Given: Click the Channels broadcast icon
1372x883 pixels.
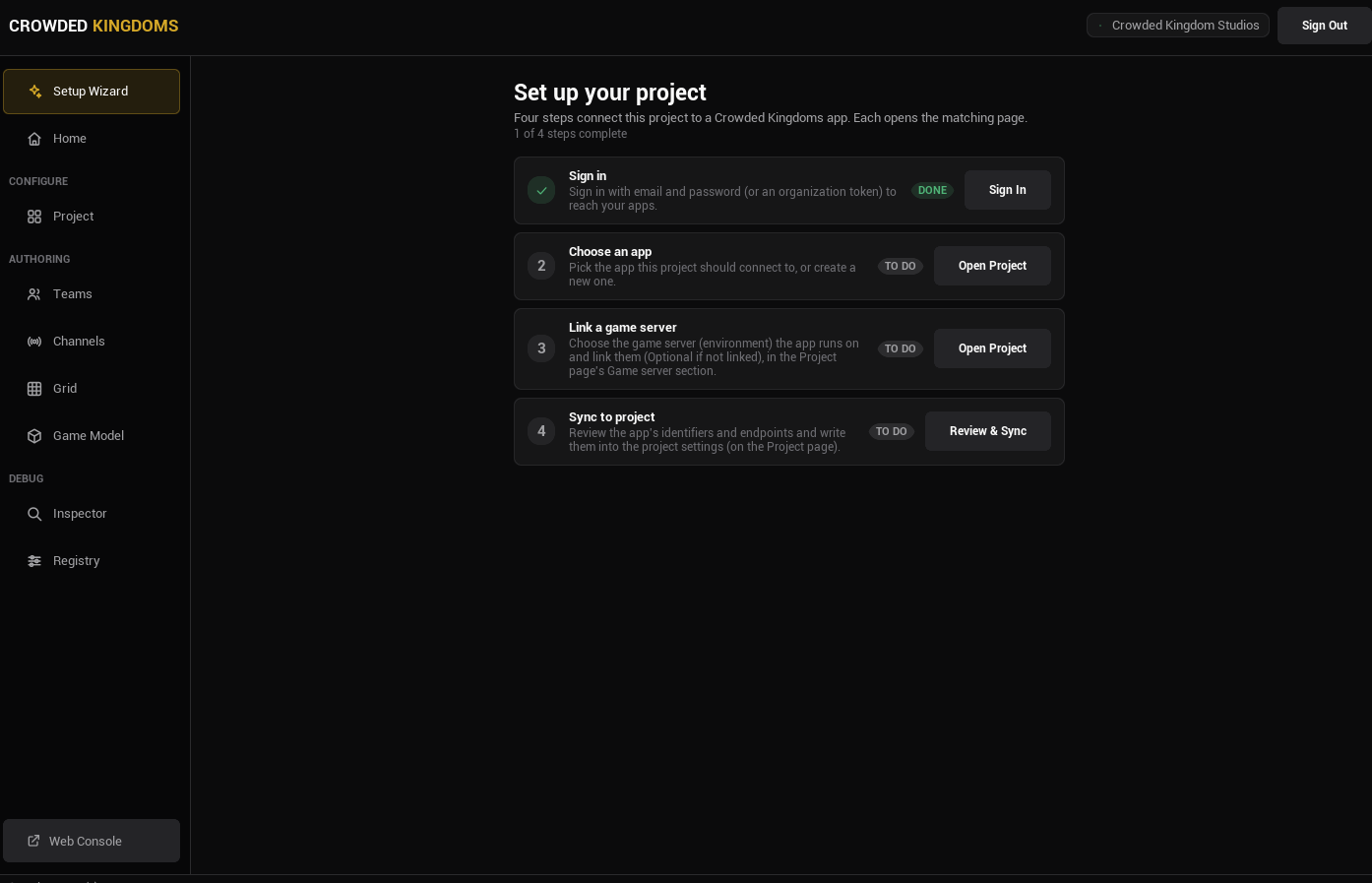Looking at the screenshot, I should coord(34,342).
